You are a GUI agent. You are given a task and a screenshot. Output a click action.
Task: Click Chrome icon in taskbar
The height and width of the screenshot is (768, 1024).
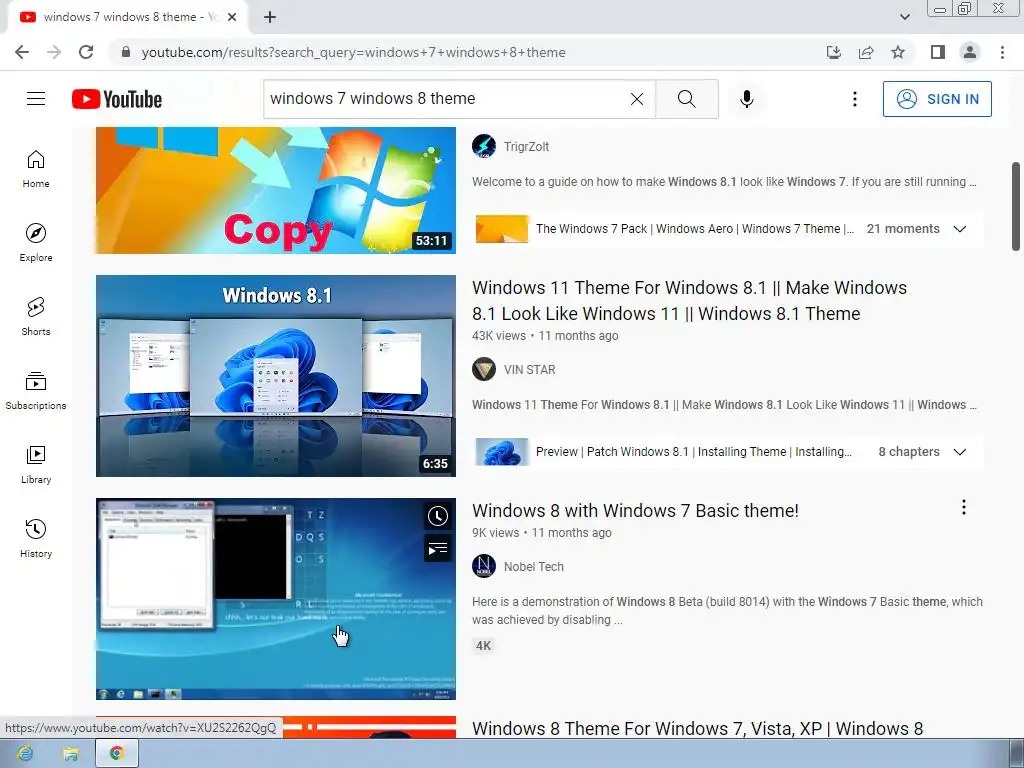click(x=117, y=754)
